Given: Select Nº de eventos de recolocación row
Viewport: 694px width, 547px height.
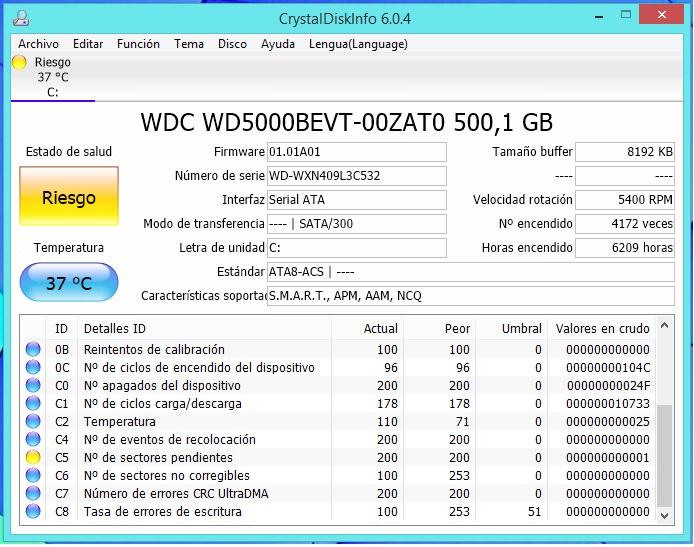Looking at the screenshot, I should click(338, 439).
